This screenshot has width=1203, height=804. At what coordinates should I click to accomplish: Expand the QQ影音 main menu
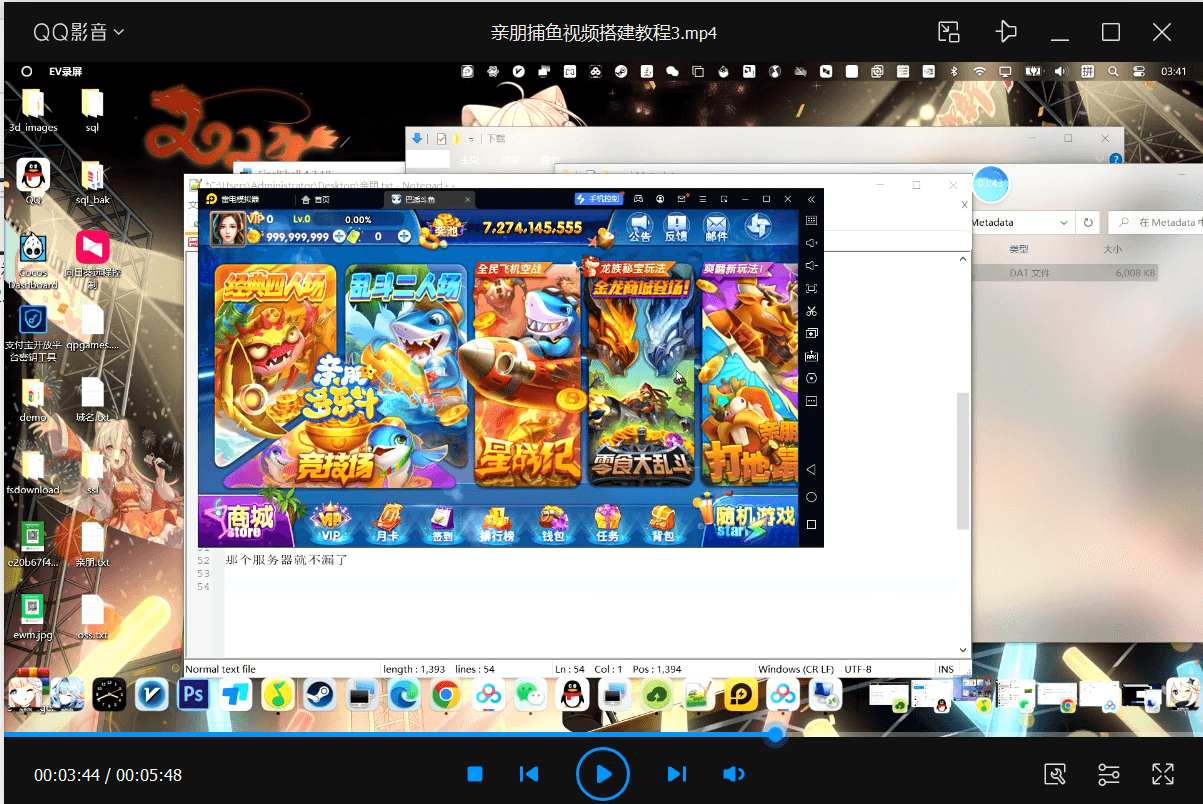[79, 32]
